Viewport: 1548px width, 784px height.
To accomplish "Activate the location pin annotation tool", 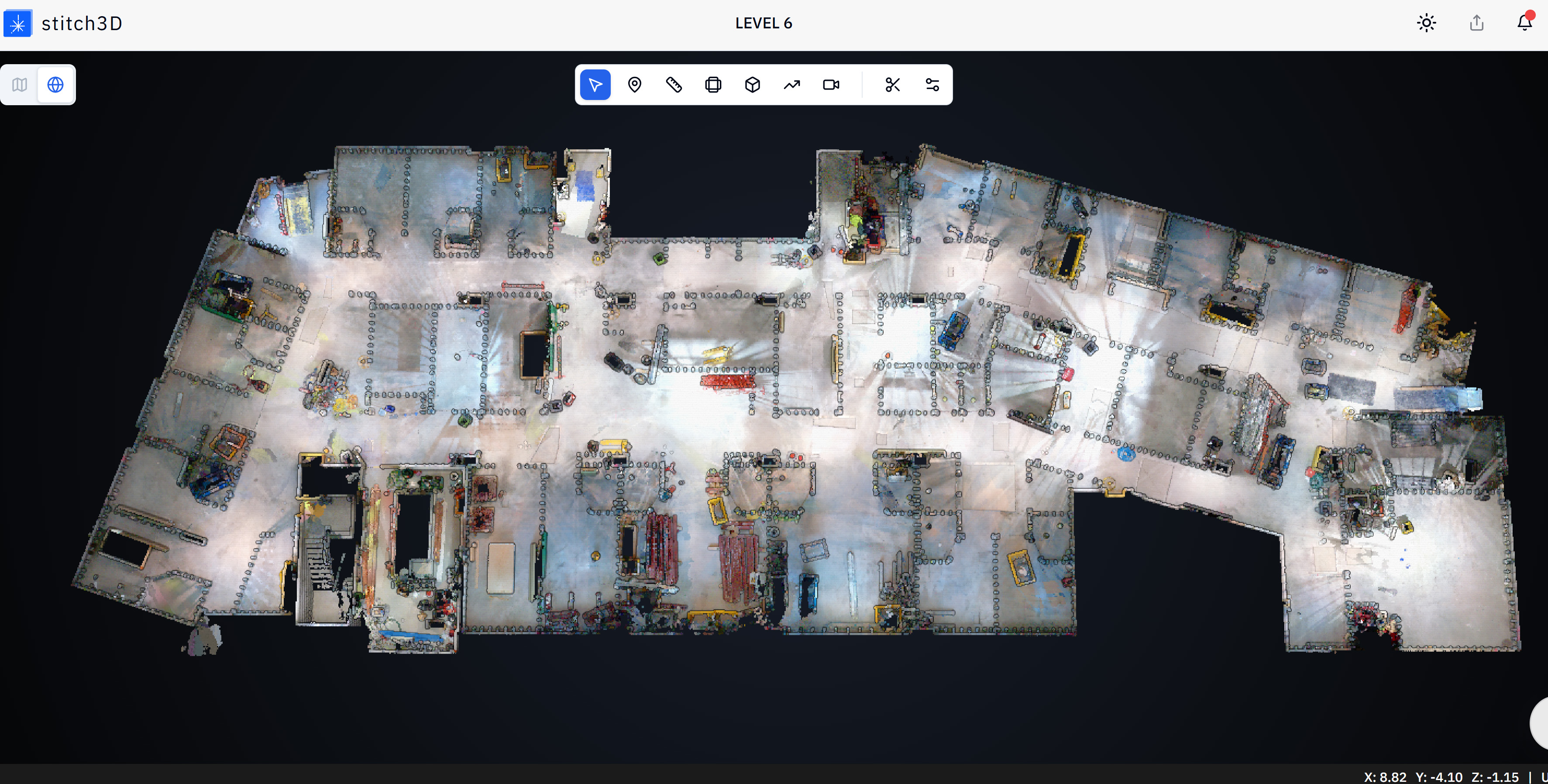I will click(635, 85).
